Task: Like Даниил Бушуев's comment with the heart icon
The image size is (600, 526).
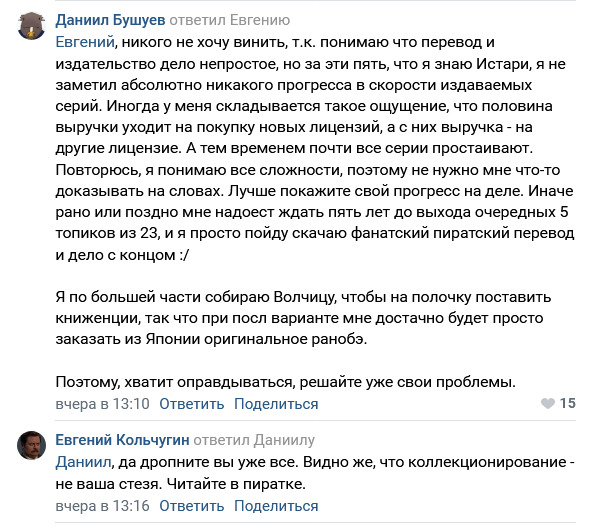Action: (547, 404)
